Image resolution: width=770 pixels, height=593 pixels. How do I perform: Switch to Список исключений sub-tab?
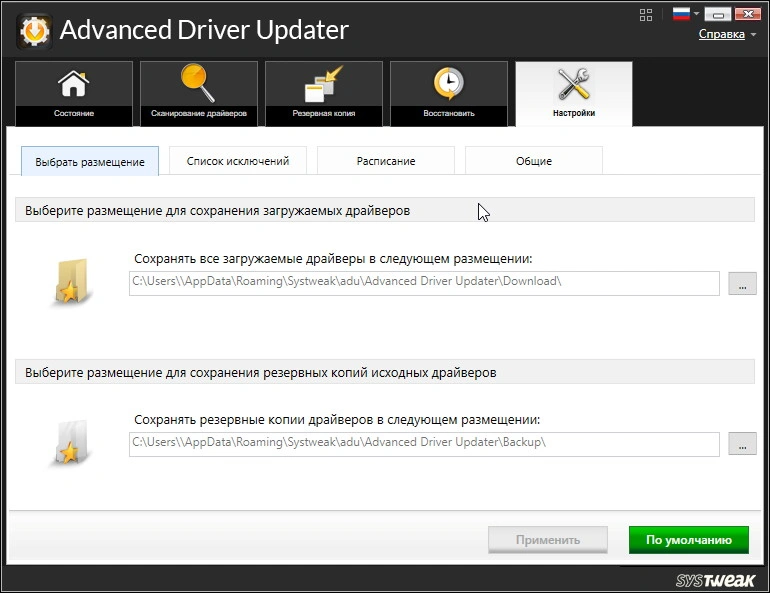238,161
